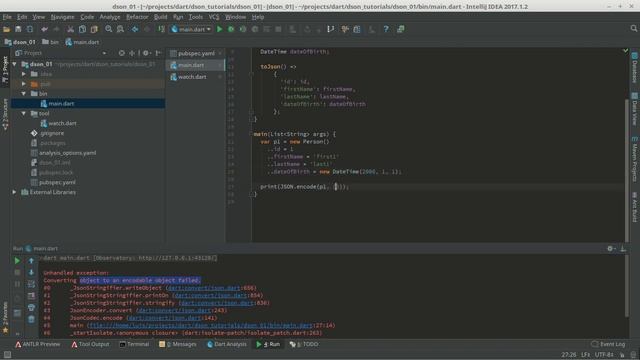Image resolution: width=640 pixels, height=360 pixels.
Task: Click the Search Everywhere magnifier icon
Action: tap(633, 28)
